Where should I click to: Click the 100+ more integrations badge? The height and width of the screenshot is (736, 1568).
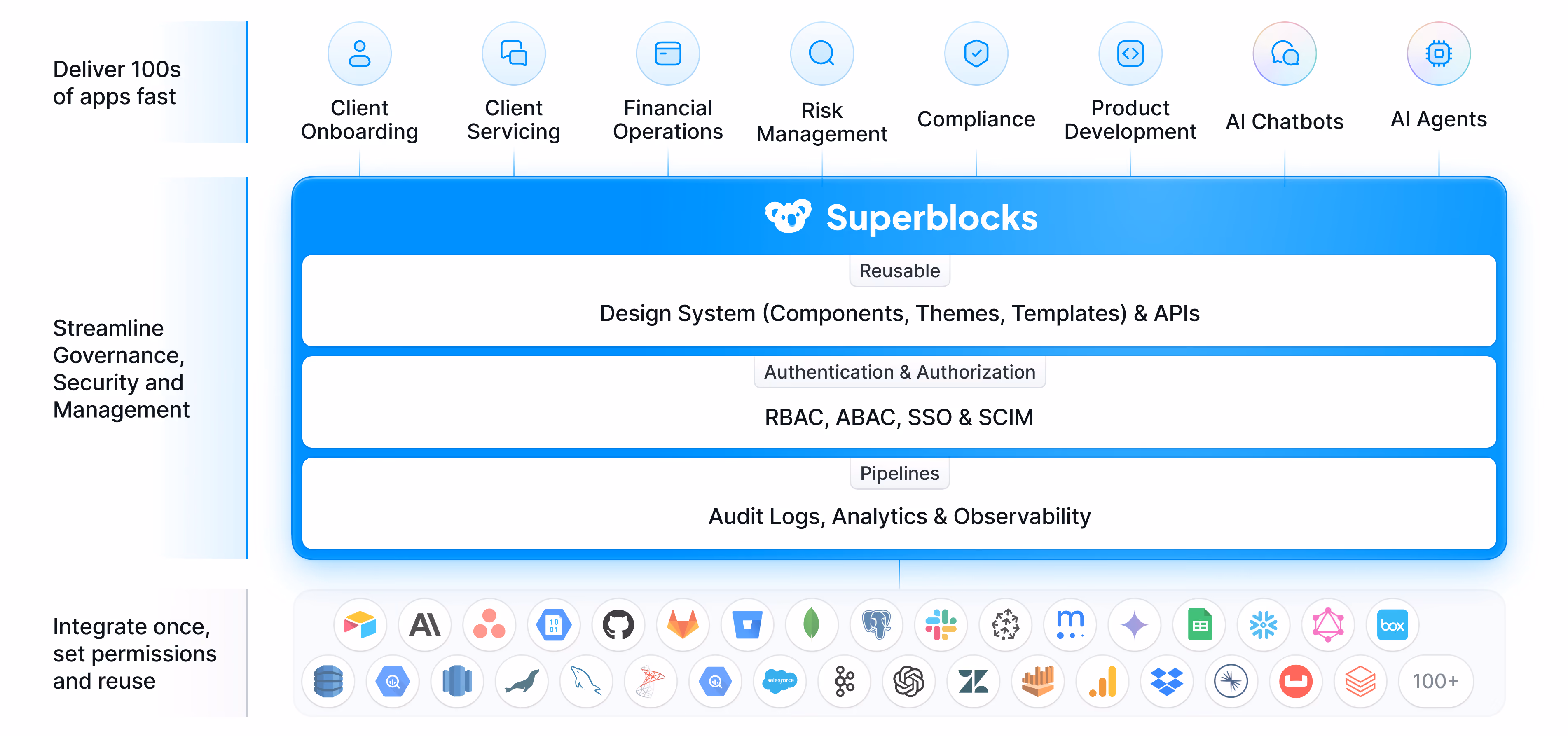click(x=1436, y=681)
